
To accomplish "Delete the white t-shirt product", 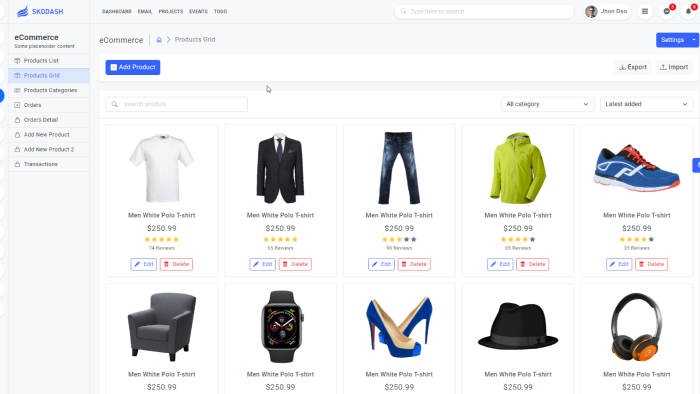I will pyautogui.click(x=176, y=264).
